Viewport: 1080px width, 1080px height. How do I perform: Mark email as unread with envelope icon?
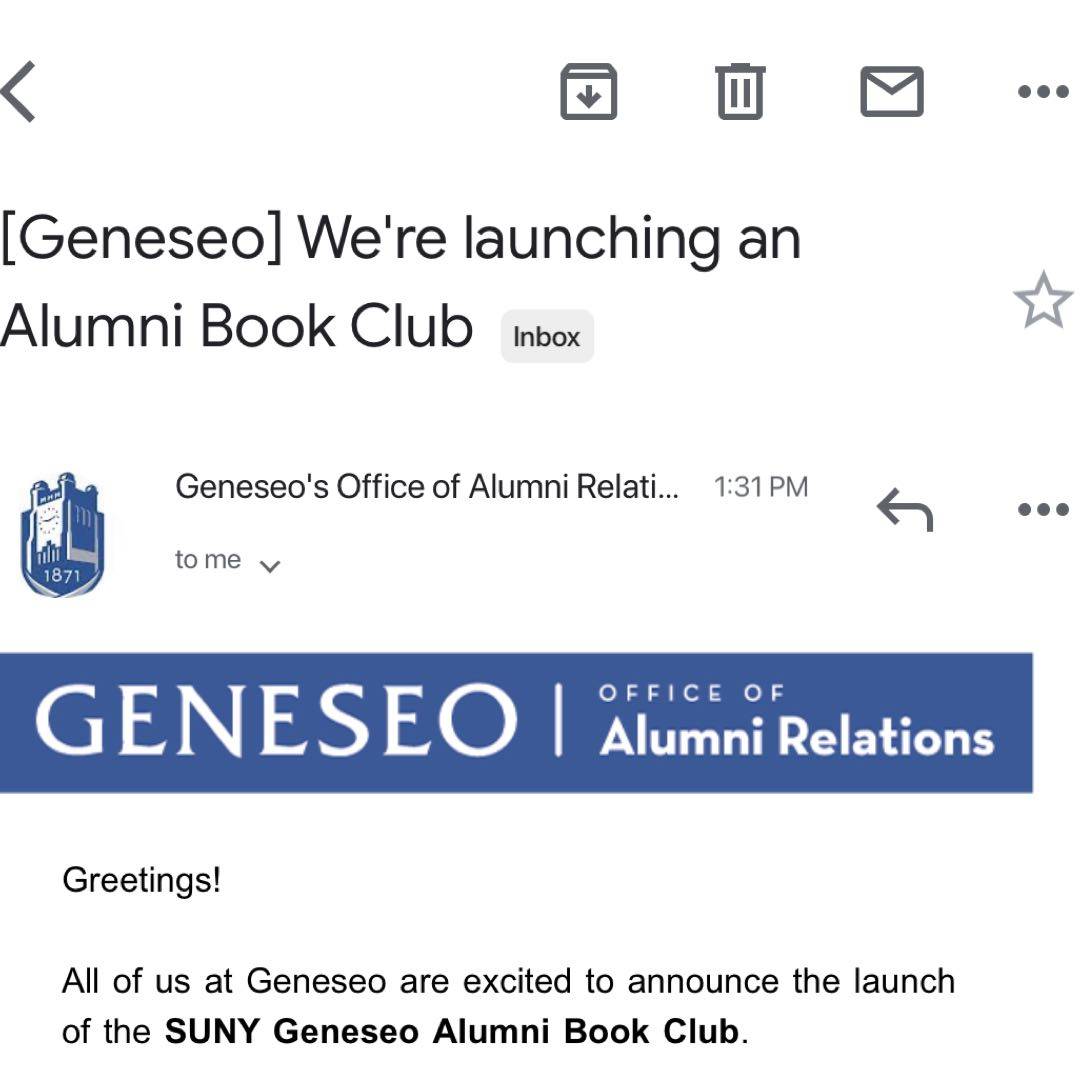click(891, 92)
